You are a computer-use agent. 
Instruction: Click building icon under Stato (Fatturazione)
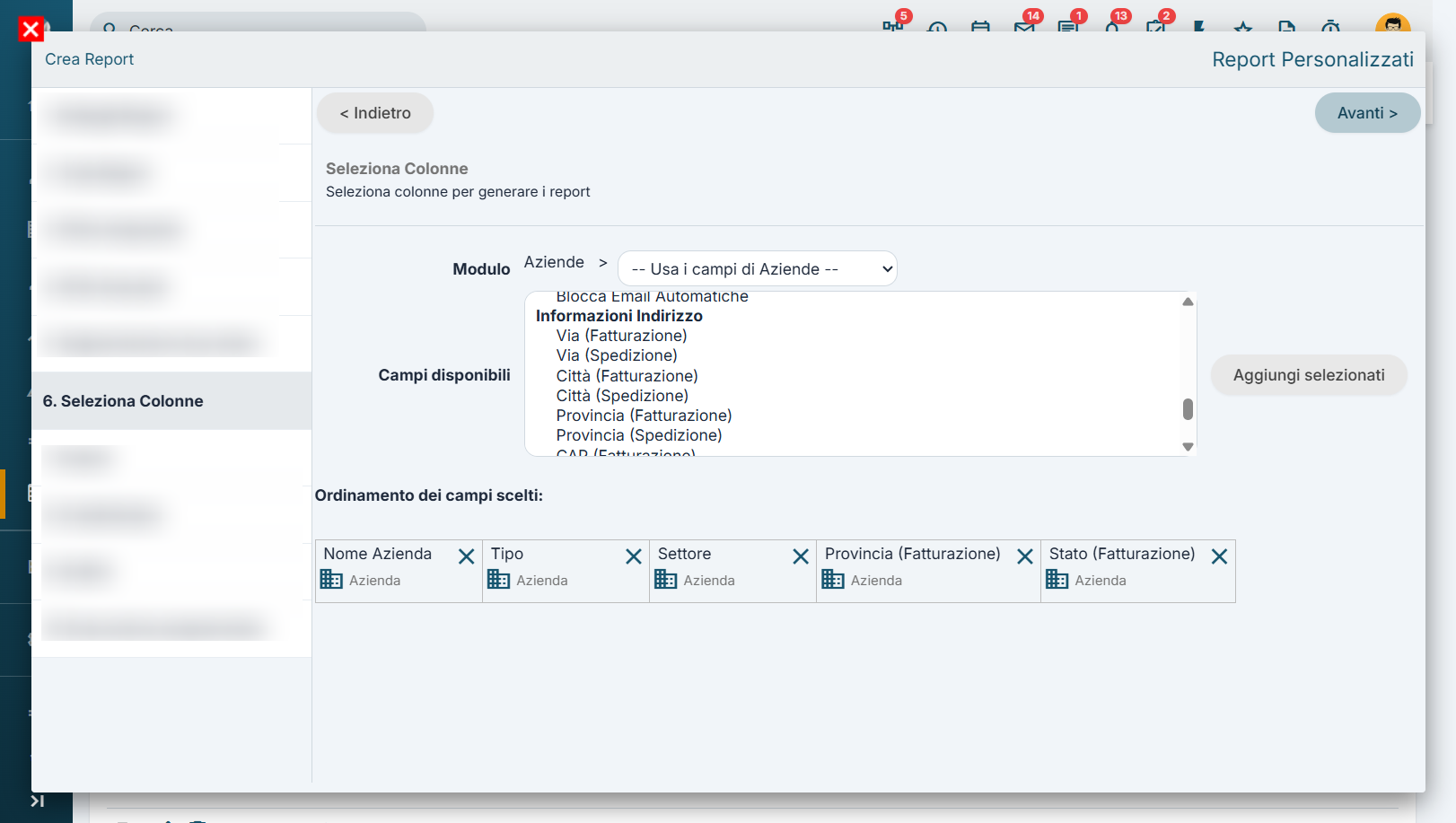(x=1057, y=580)
